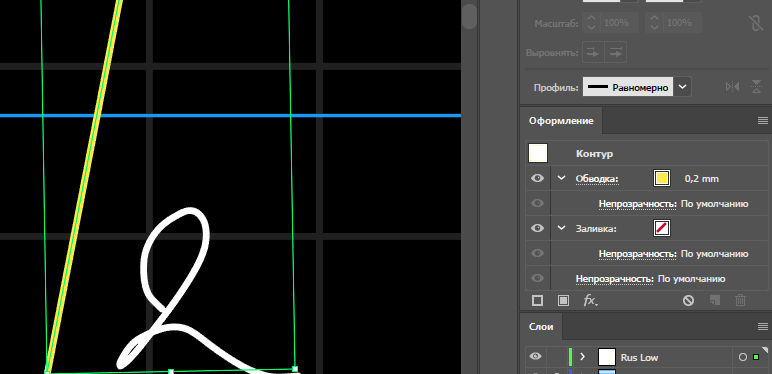Click Непрозрачность link under Обводка

[x=638, y=204]
